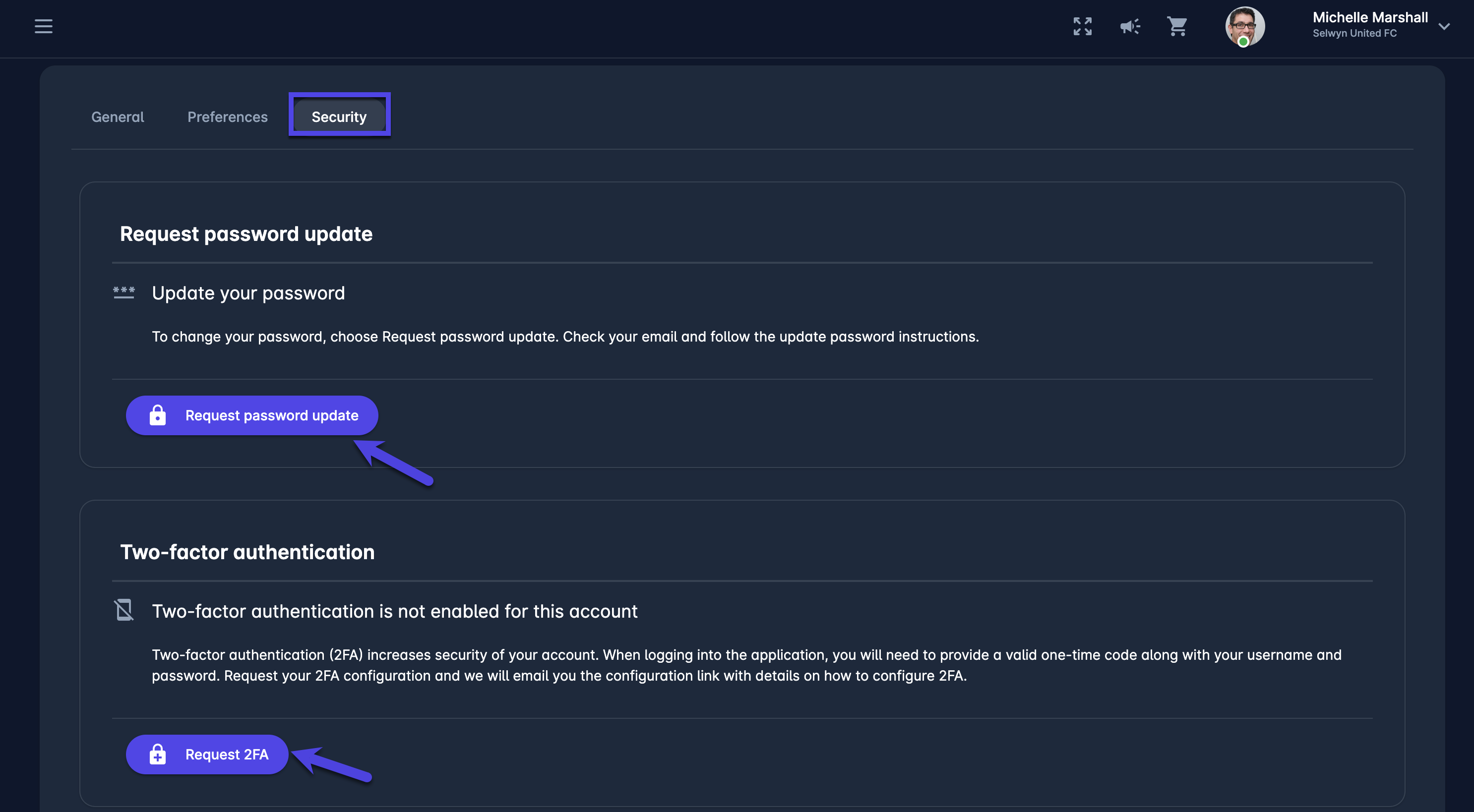Click the Request password update heading
Image resolution: width=1474 pixels, height=812 pixels.
pos(246,234)
